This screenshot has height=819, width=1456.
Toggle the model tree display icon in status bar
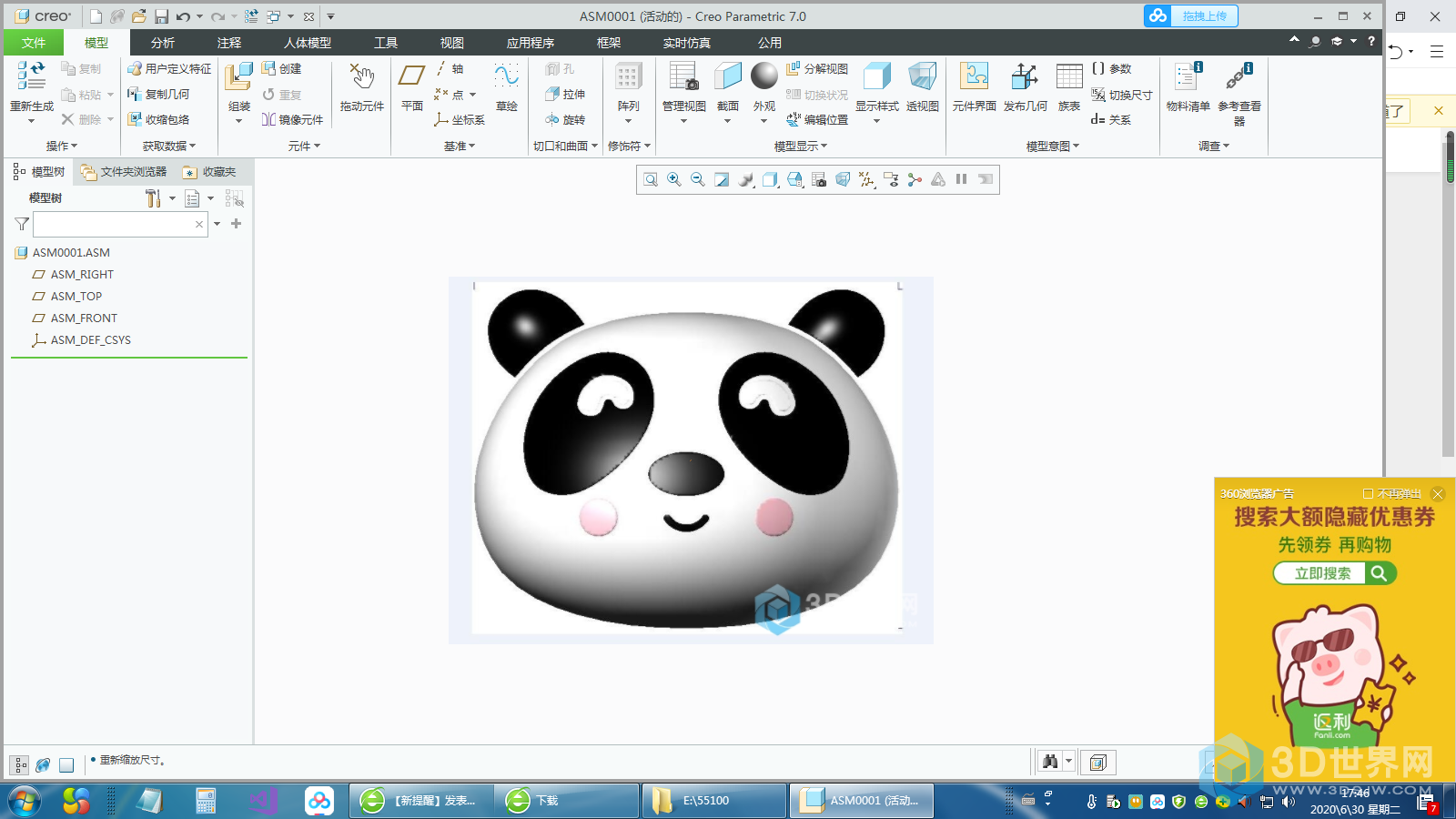[19, 765]
